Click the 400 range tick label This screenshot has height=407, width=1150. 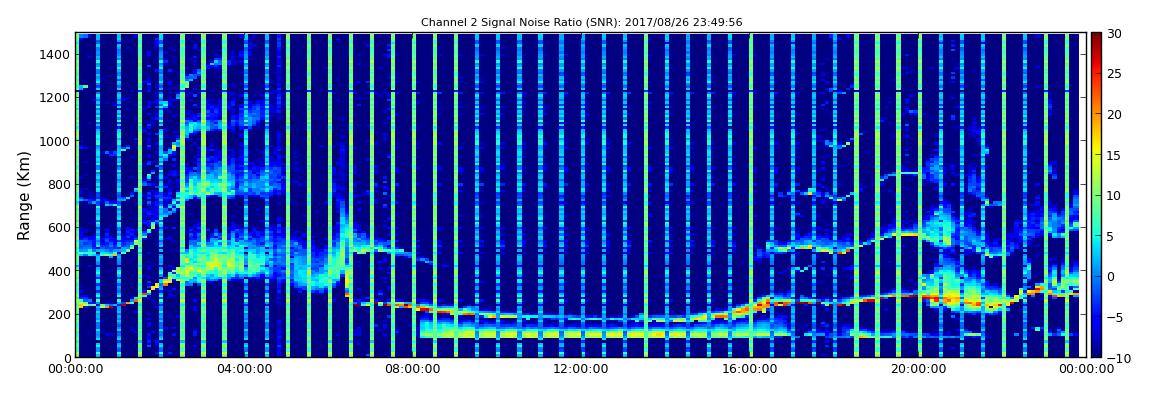coord(59,271)
